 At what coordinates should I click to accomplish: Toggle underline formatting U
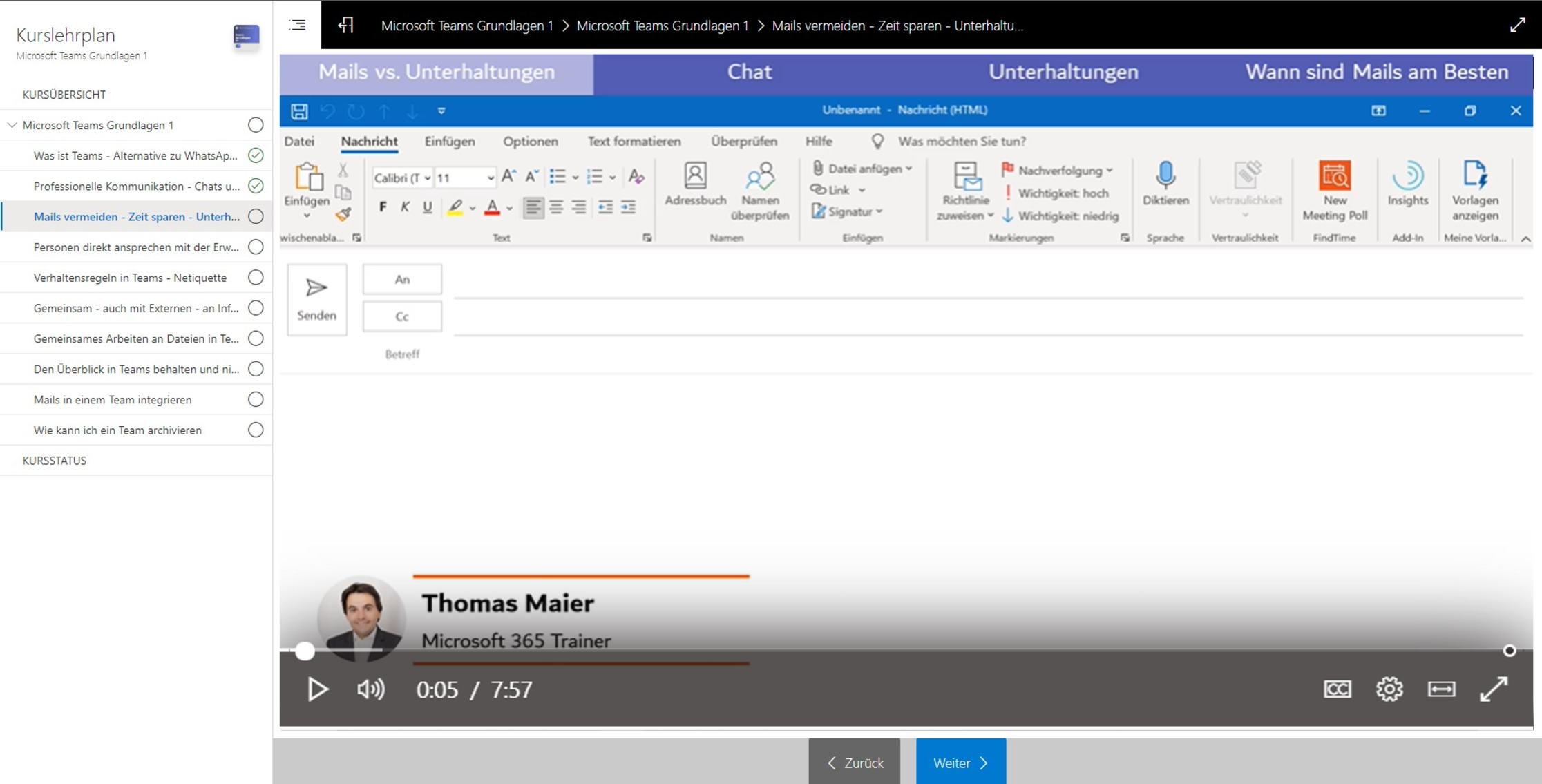pyautogui.click(x=427, y=207)
